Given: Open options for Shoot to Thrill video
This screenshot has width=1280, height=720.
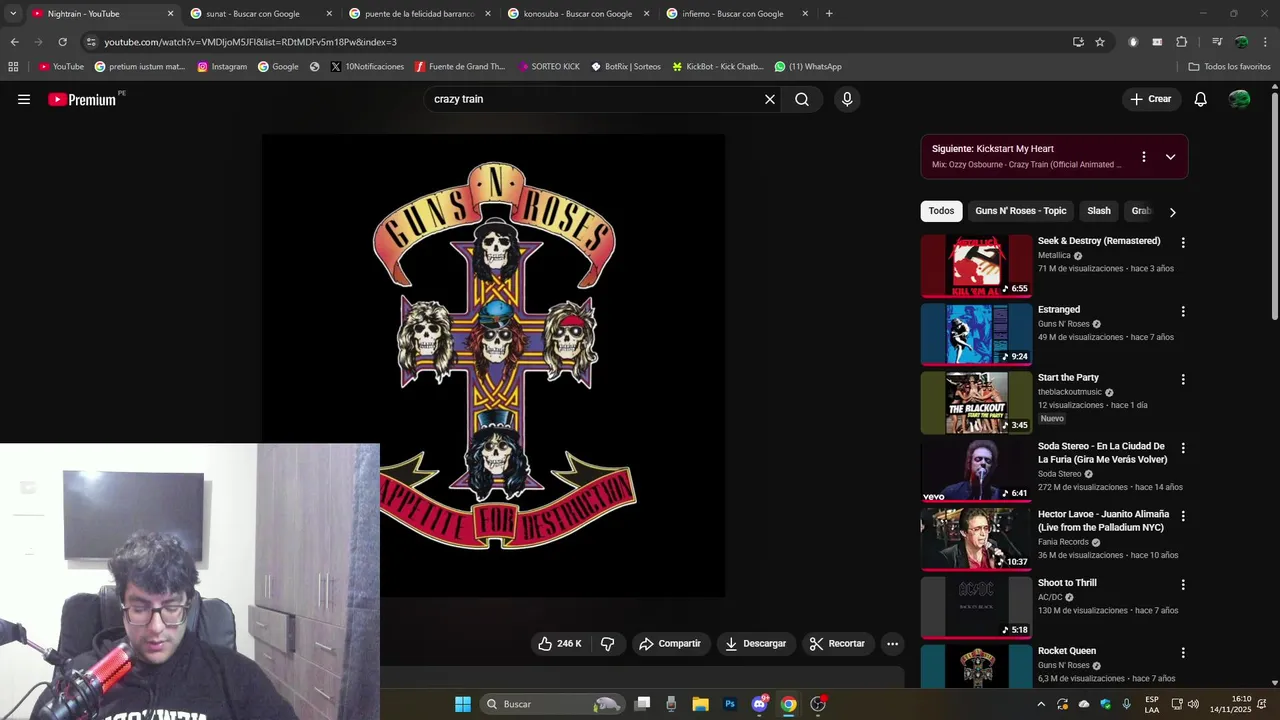Looking at the screenshot, I should click(1183, 584).
